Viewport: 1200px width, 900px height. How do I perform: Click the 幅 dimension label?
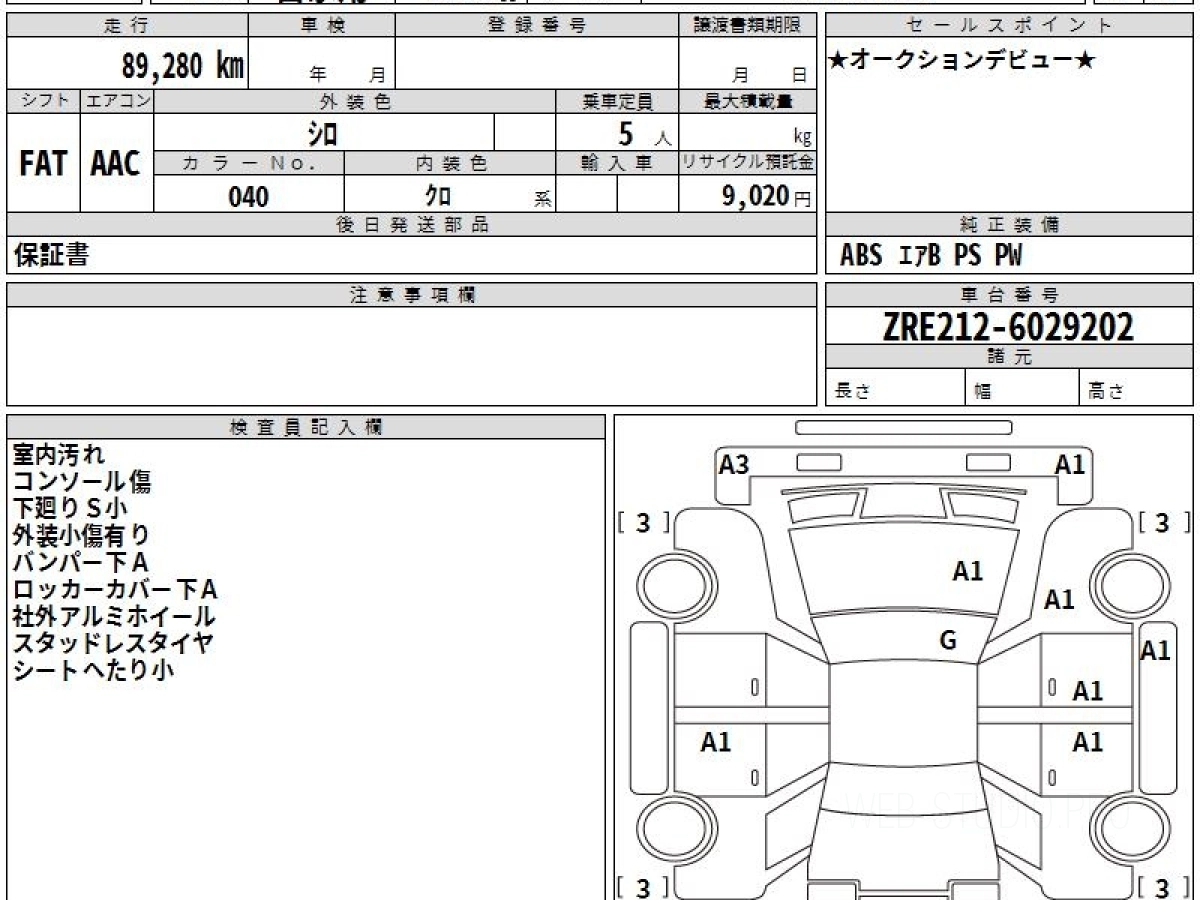pos(983,392)
